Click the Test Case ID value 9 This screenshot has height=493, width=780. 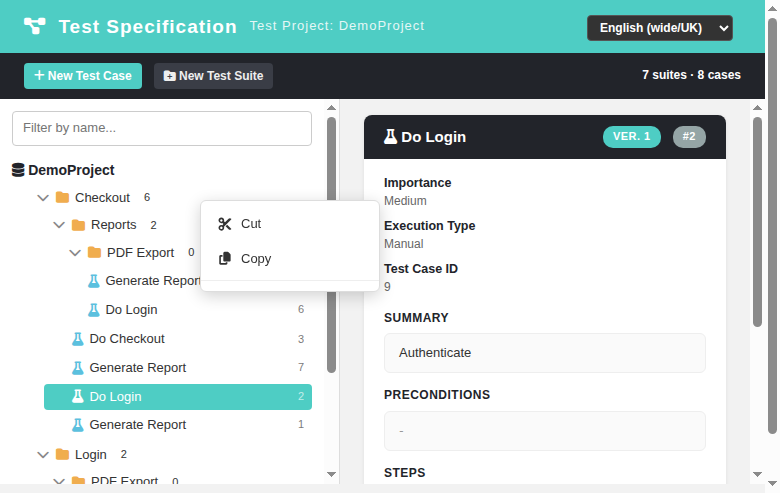pos(388,287)
